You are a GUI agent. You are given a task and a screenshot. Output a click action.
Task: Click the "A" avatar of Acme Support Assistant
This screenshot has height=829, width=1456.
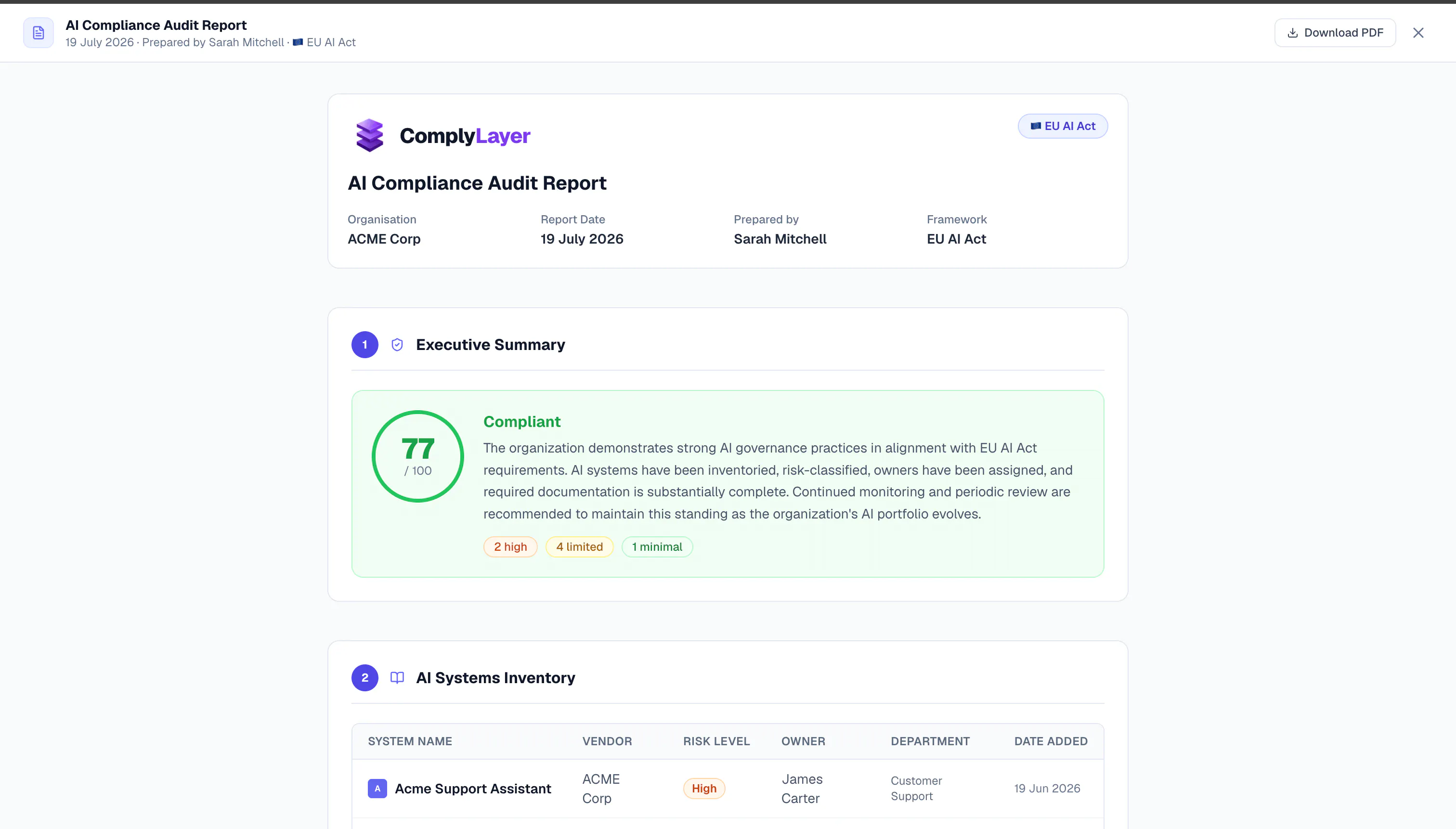(x=377, y=789)
